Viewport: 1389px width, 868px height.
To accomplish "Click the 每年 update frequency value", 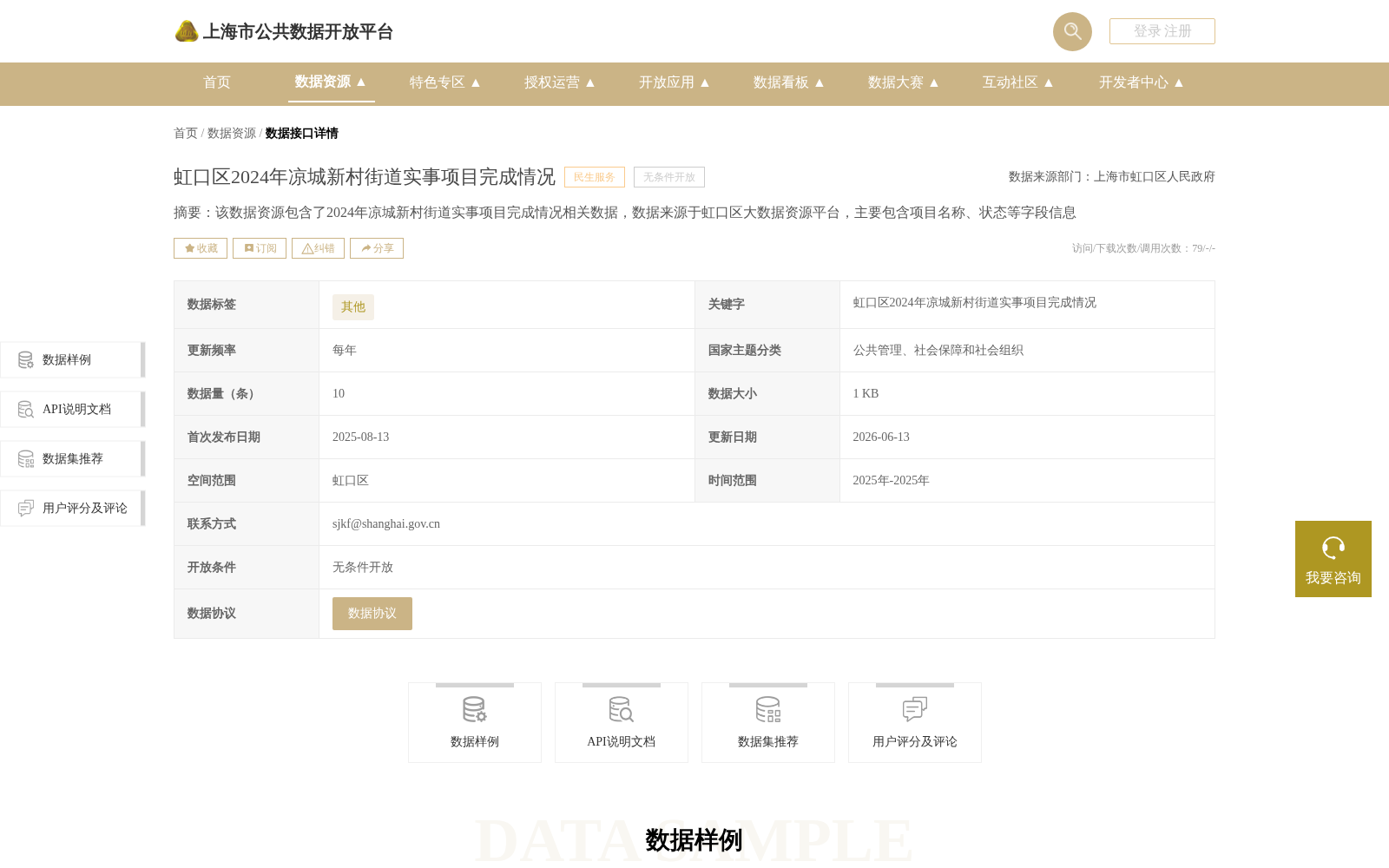I will pyautogui.click(x=345, y=351).
